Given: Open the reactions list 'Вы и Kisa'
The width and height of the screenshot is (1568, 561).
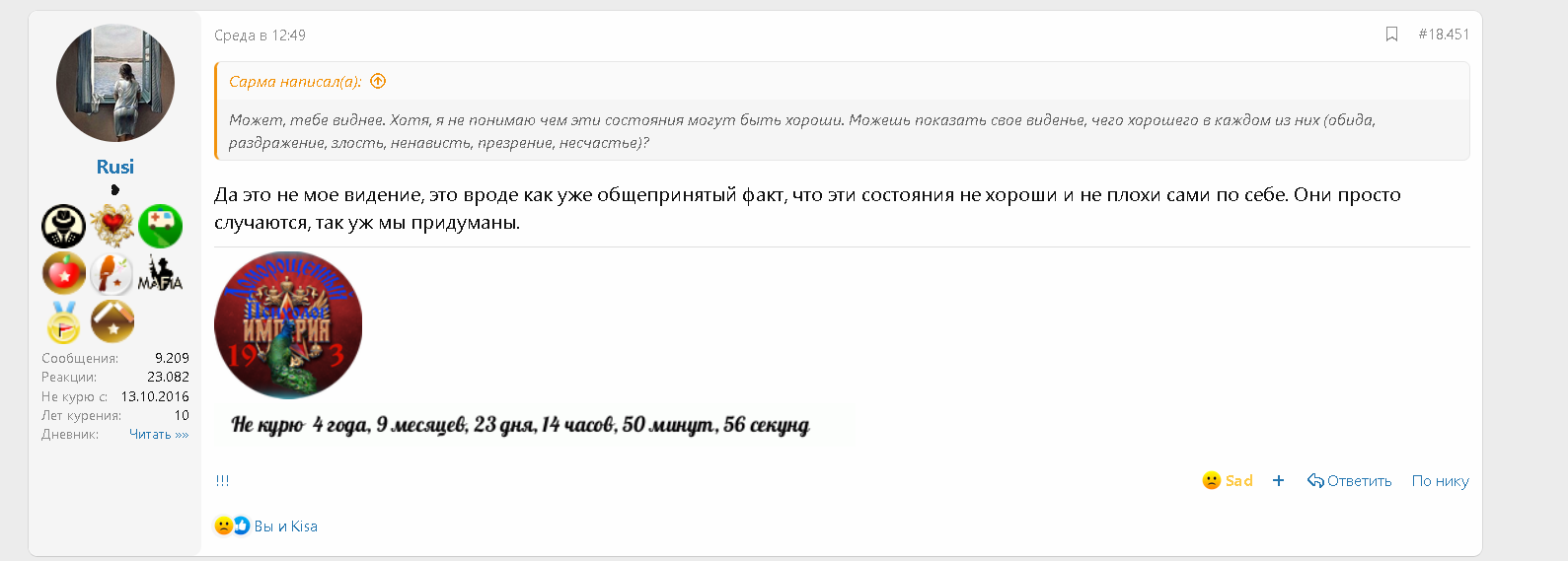Looking at the screenshot, I should 285,526.
